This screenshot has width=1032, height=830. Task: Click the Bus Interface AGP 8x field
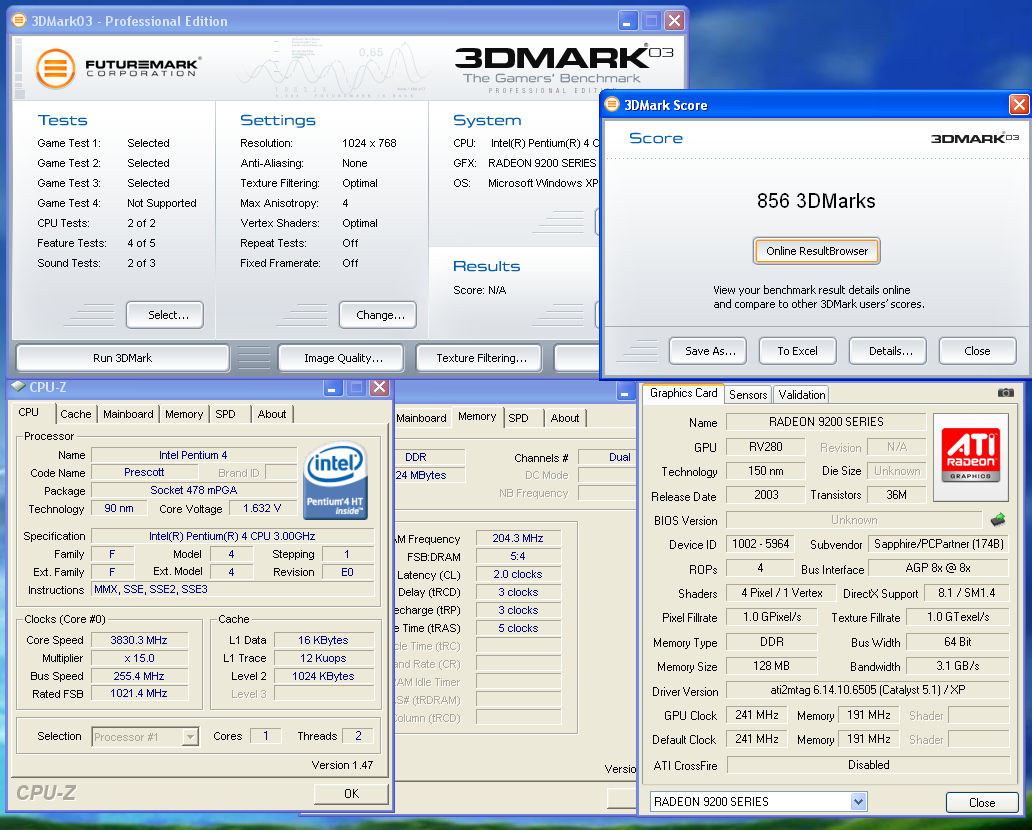[939, 568]
